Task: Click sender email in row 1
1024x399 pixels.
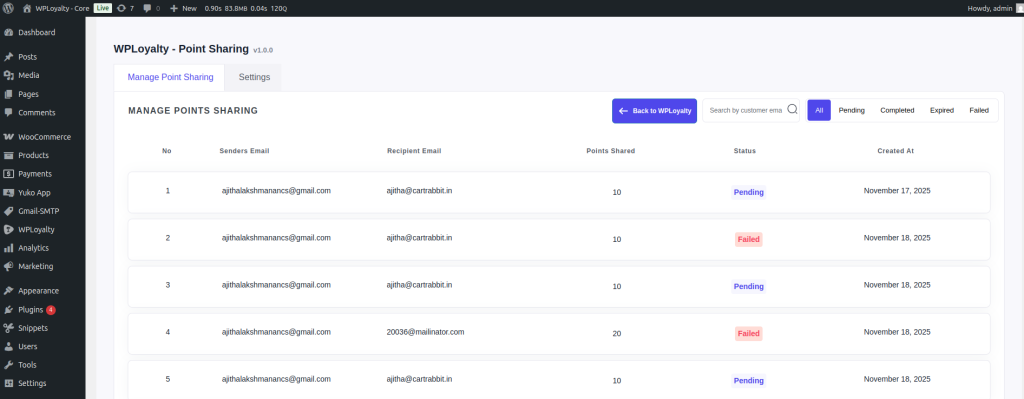Action: tap(276, 191)
